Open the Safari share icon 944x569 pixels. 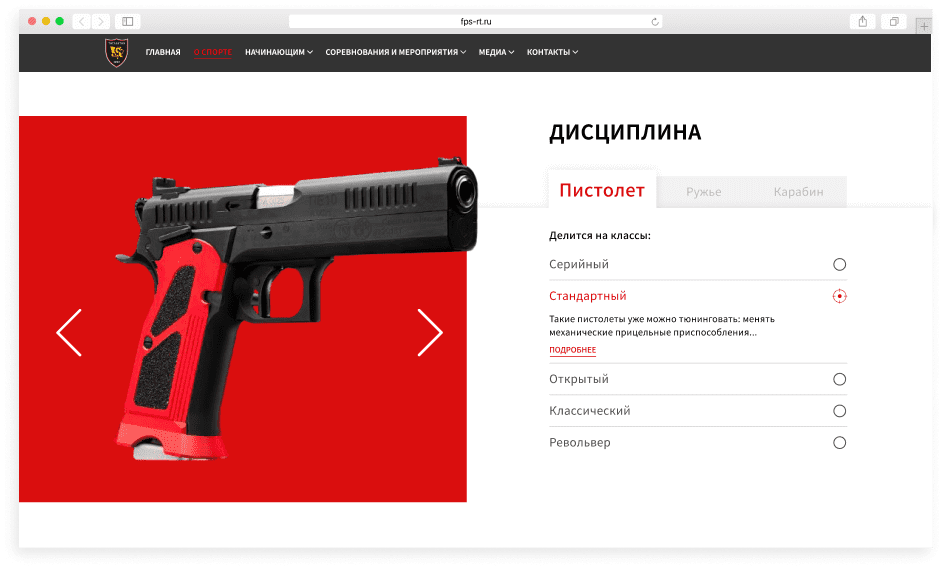tap(863, 22)
